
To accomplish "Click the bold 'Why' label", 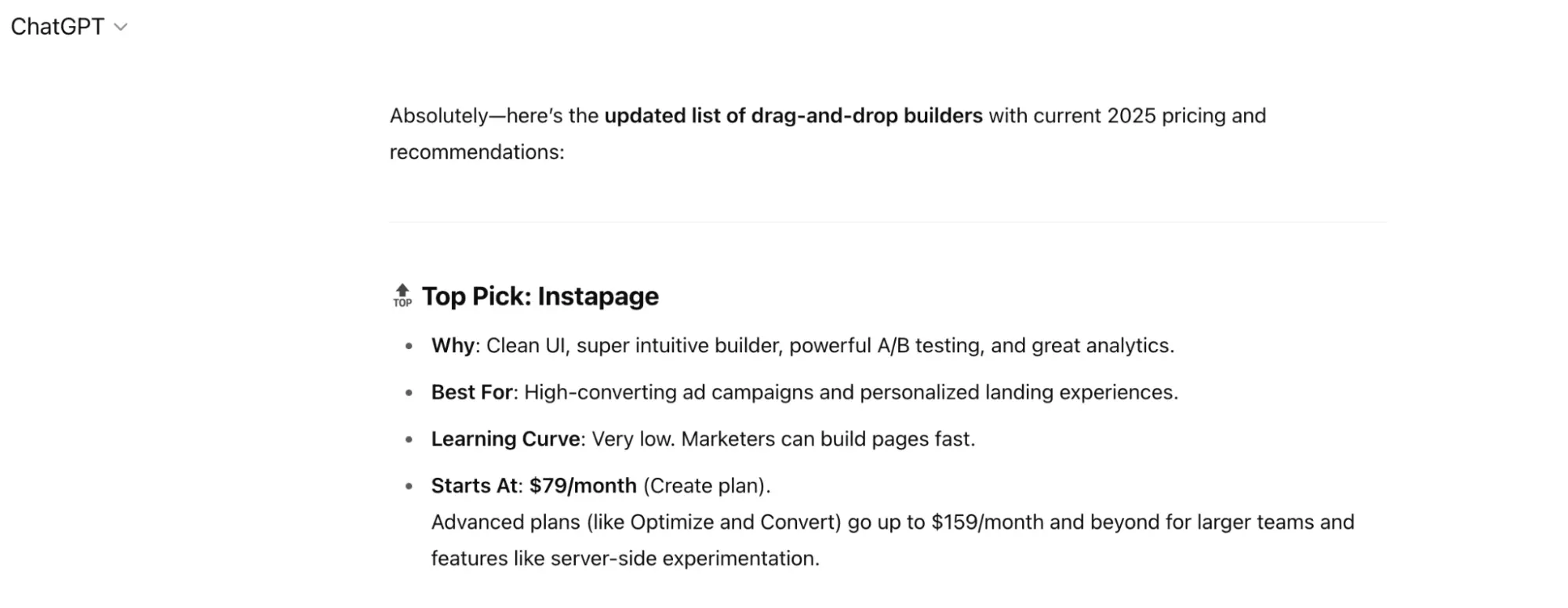I will point(453,346).
